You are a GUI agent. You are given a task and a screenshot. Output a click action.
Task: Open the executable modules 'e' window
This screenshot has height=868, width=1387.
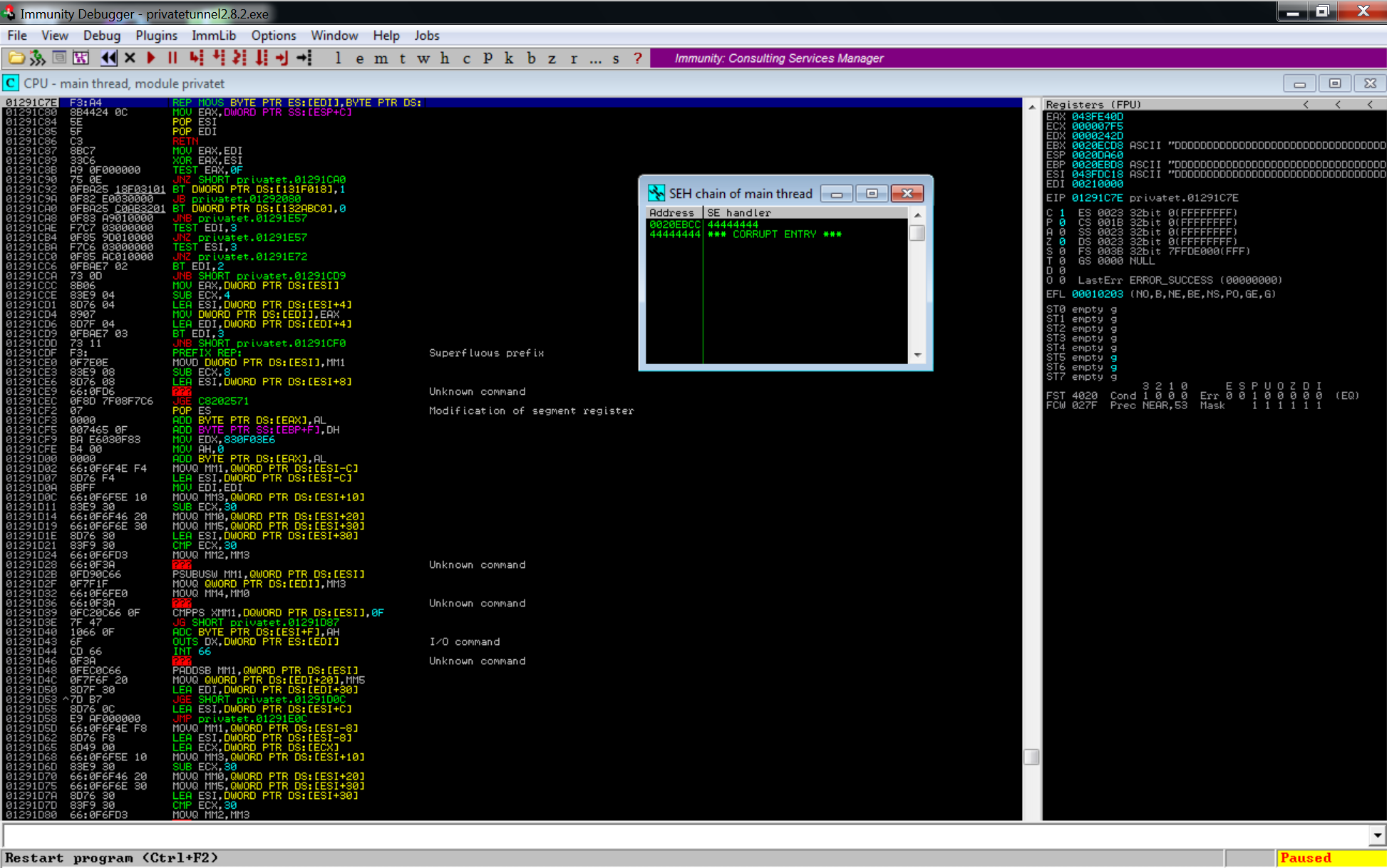(359, 58)
